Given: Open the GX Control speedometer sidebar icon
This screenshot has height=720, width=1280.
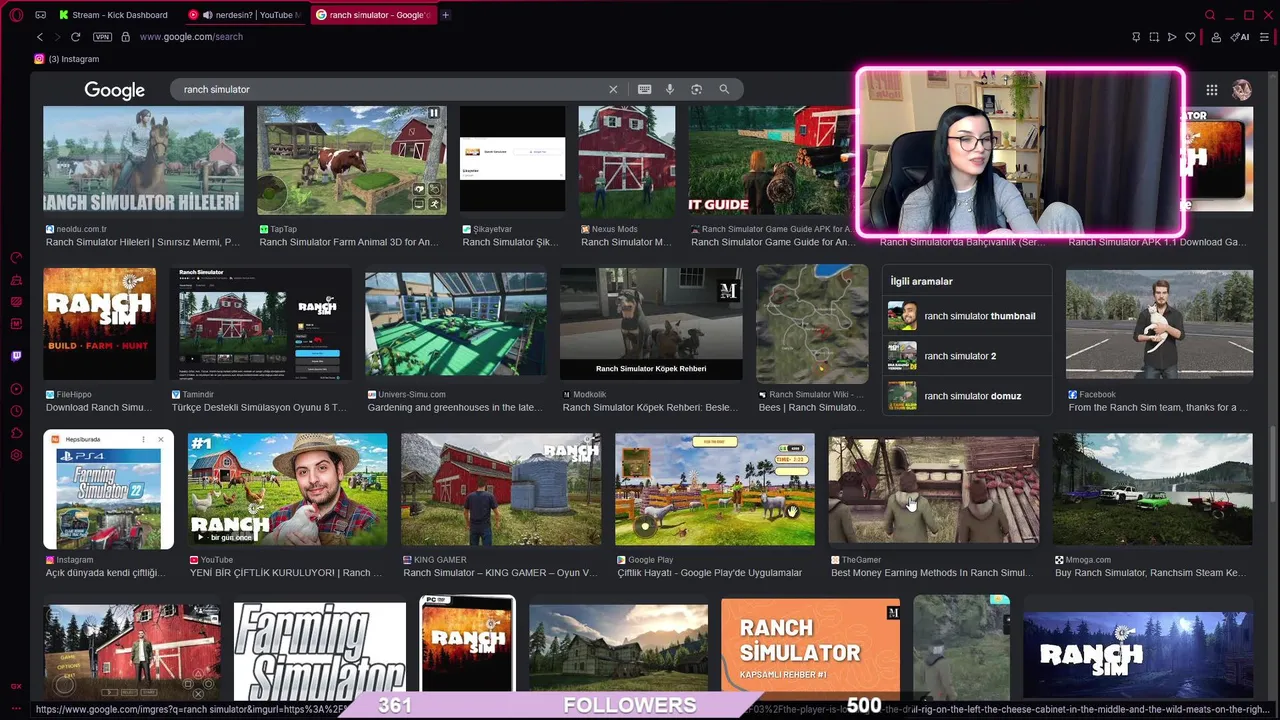Looking at the screenshot, I should tap(16, 258).
